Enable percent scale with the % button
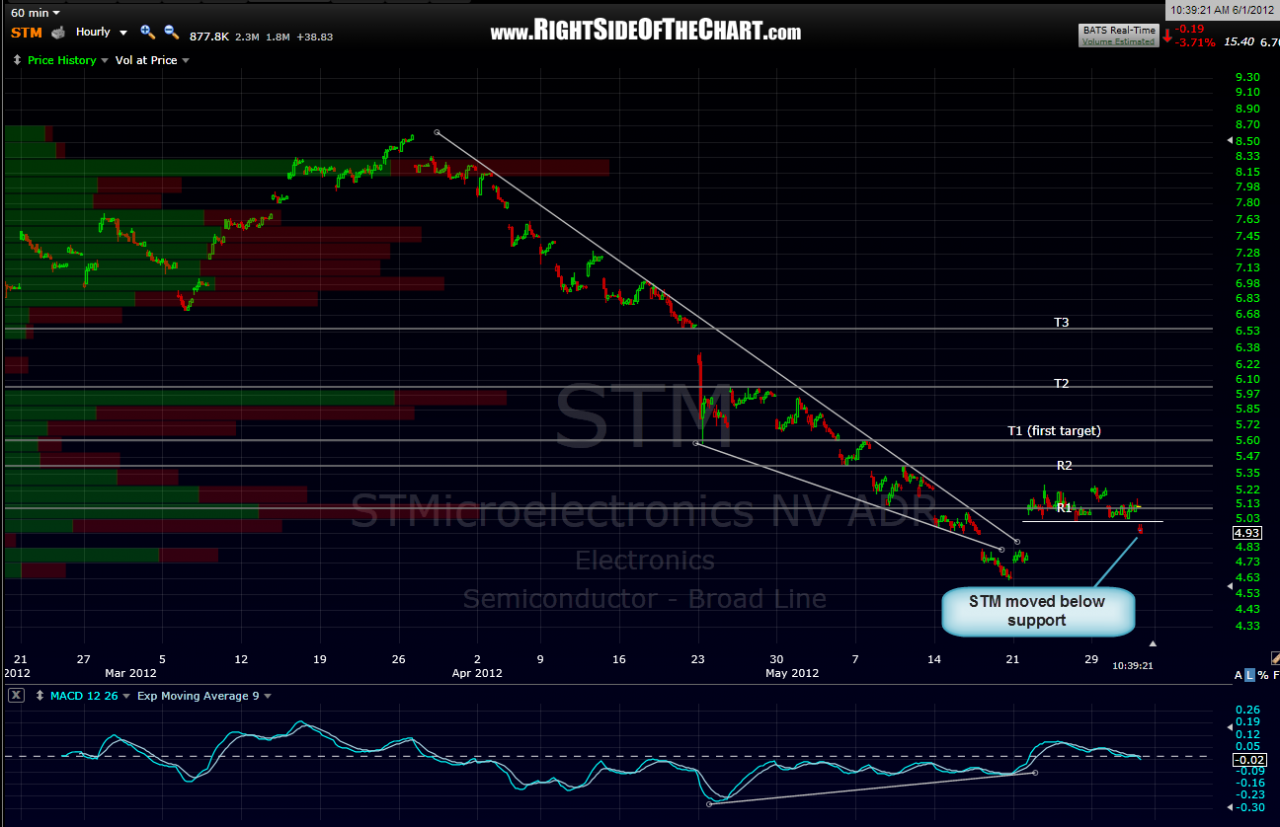The height and width of the screenshot is (827, 1280). click(1263, 675)
